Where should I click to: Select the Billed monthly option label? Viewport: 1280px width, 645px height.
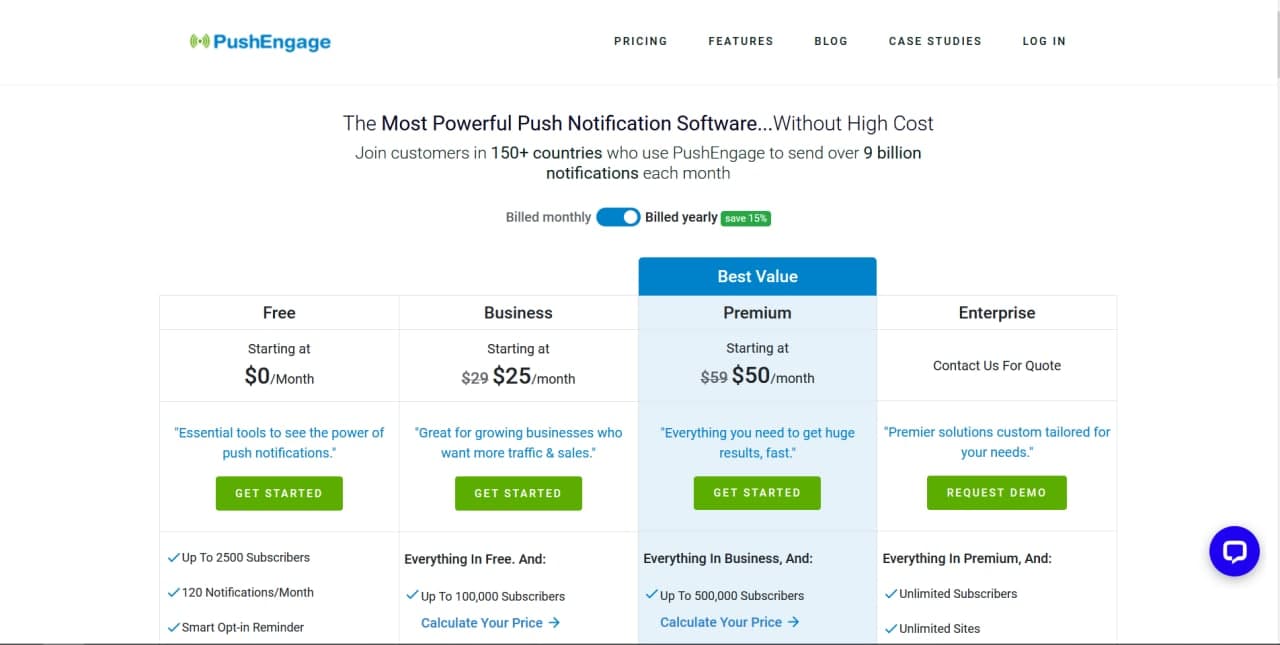click(x=548, y=217)
